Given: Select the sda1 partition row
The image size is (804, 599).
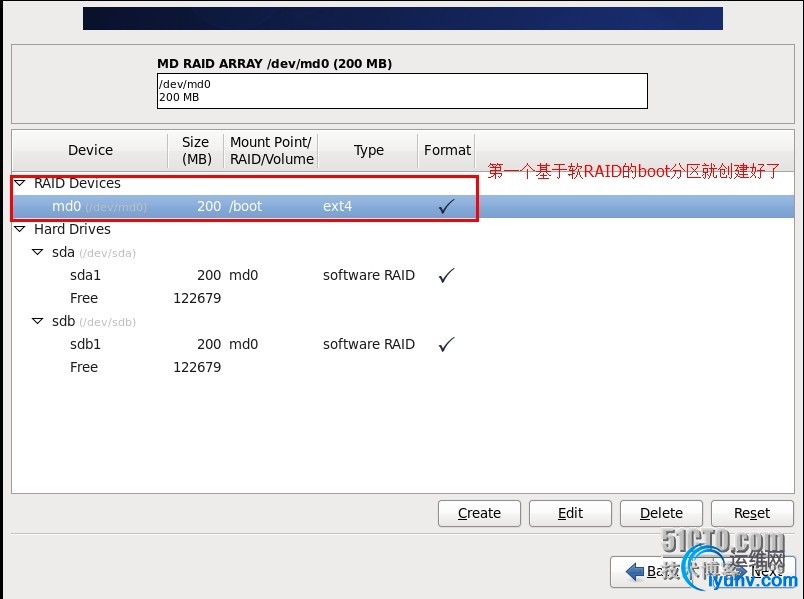Looking at the screenshot, I should [403, 275].
